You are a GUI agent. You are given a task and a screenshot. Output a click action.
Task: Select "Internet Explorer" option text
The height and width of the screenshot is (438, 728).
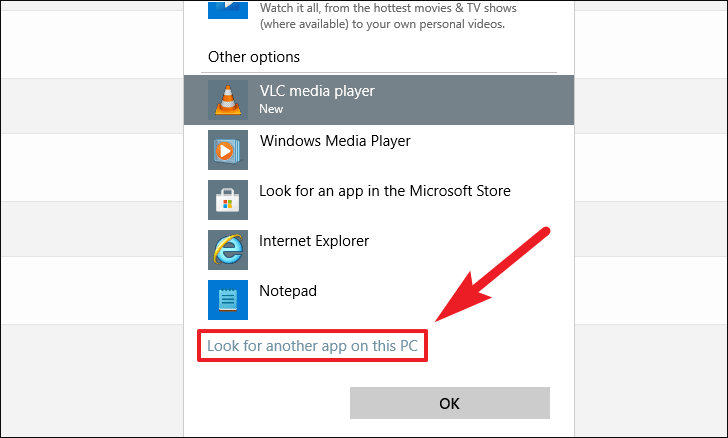314,241
